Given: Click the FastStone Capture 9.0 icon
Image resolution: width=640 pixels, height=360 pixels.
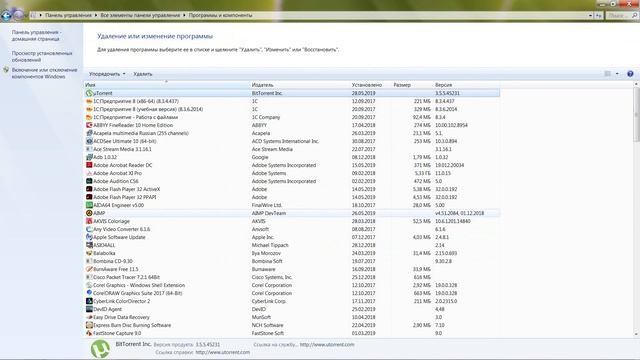Looking at the screenshot, I should point(89,333).
